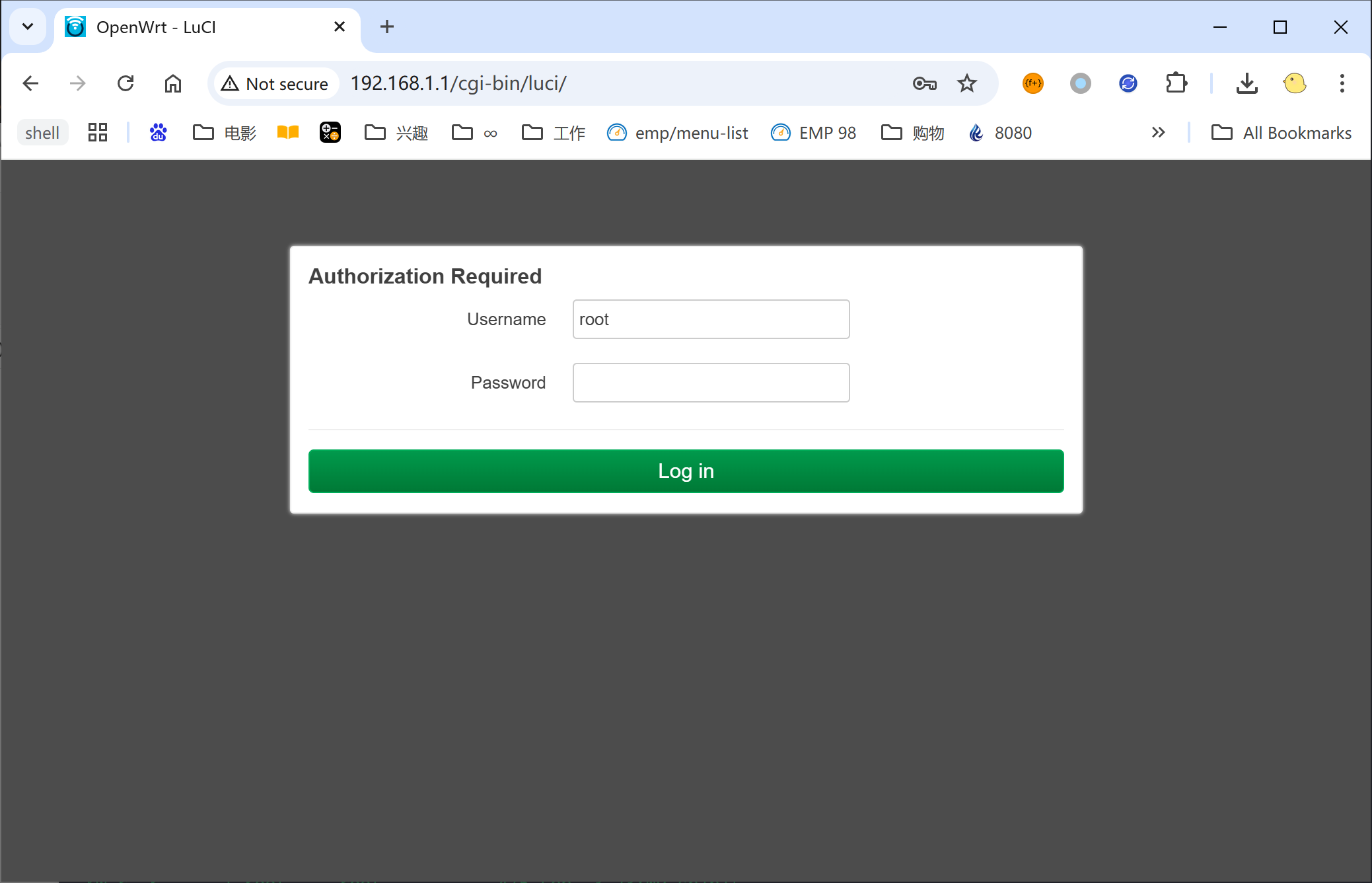Open a new tab with plus button

[387, 26]
